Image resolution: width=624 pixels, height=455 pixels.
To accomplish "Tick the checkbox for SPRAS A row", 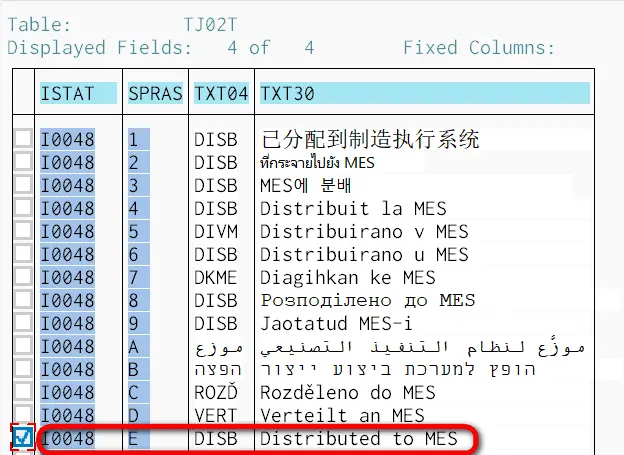I will (x=23, y=346).
